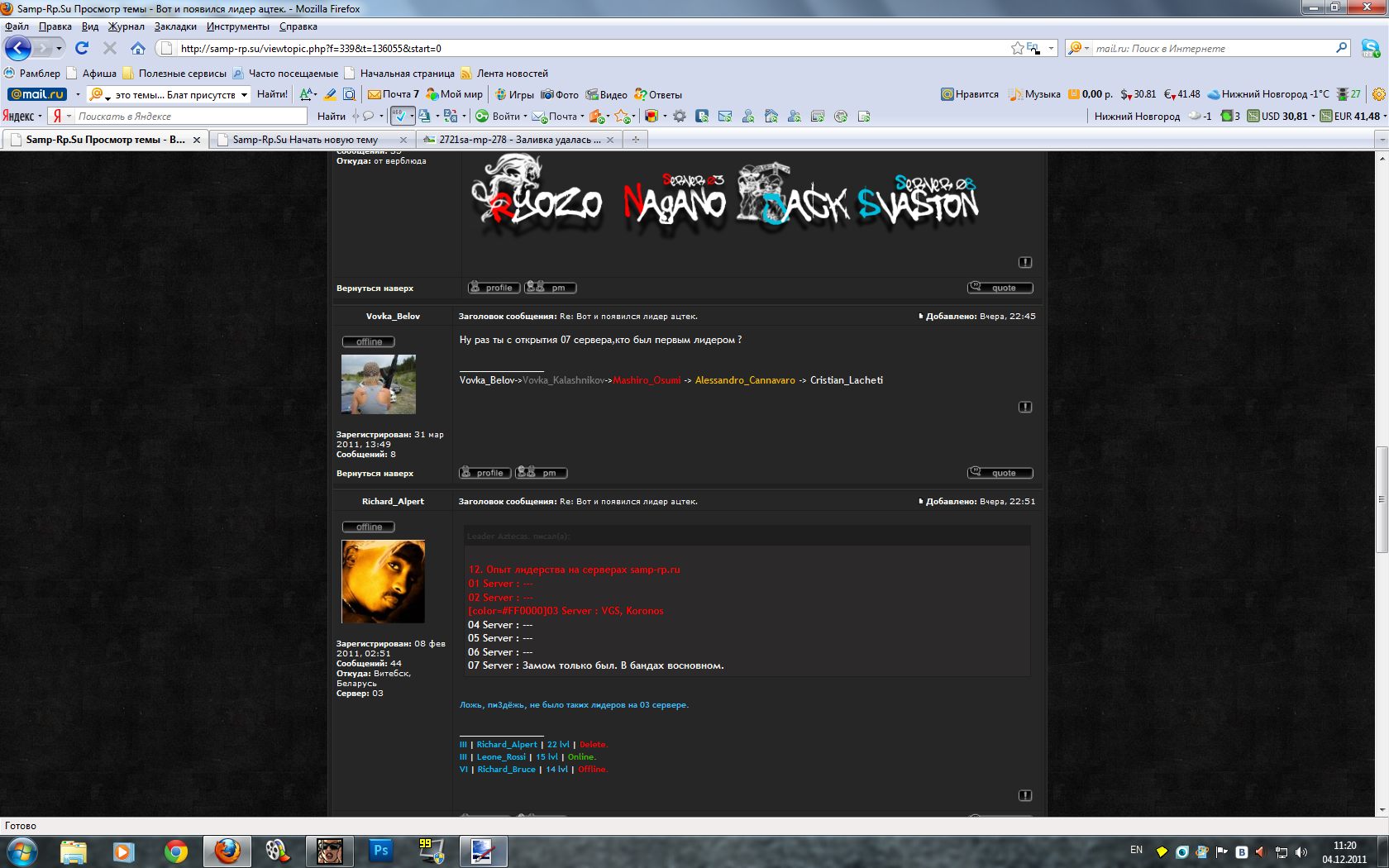Click the highlighter pen toolbar icon
Screen dimensions: 1389x868
[x=330, y=94]
